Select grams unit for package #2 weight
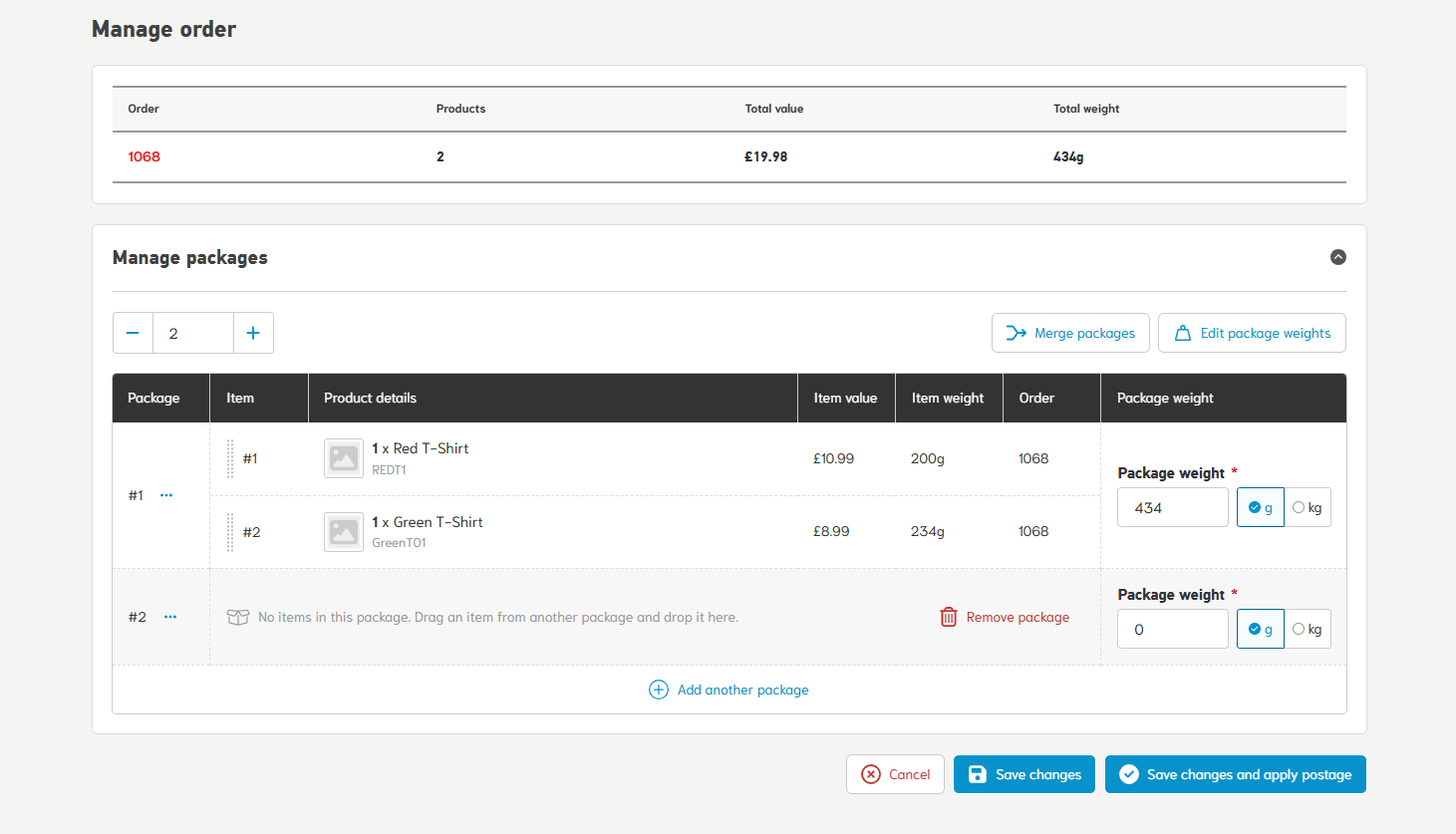Viewport: 1456px width, 834px height. (1260, 629)
